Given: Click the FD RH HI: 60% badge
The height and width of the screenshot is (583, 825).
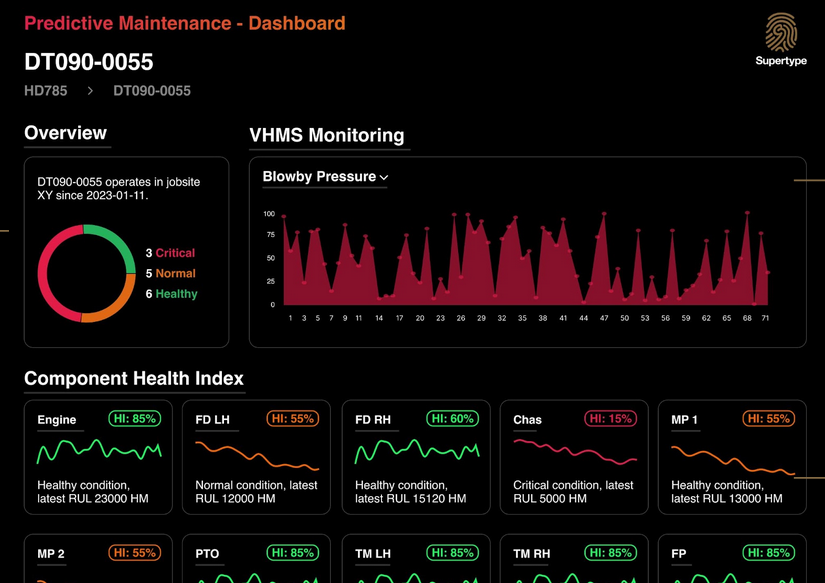Looking at the screenshot, I should 452,419.
